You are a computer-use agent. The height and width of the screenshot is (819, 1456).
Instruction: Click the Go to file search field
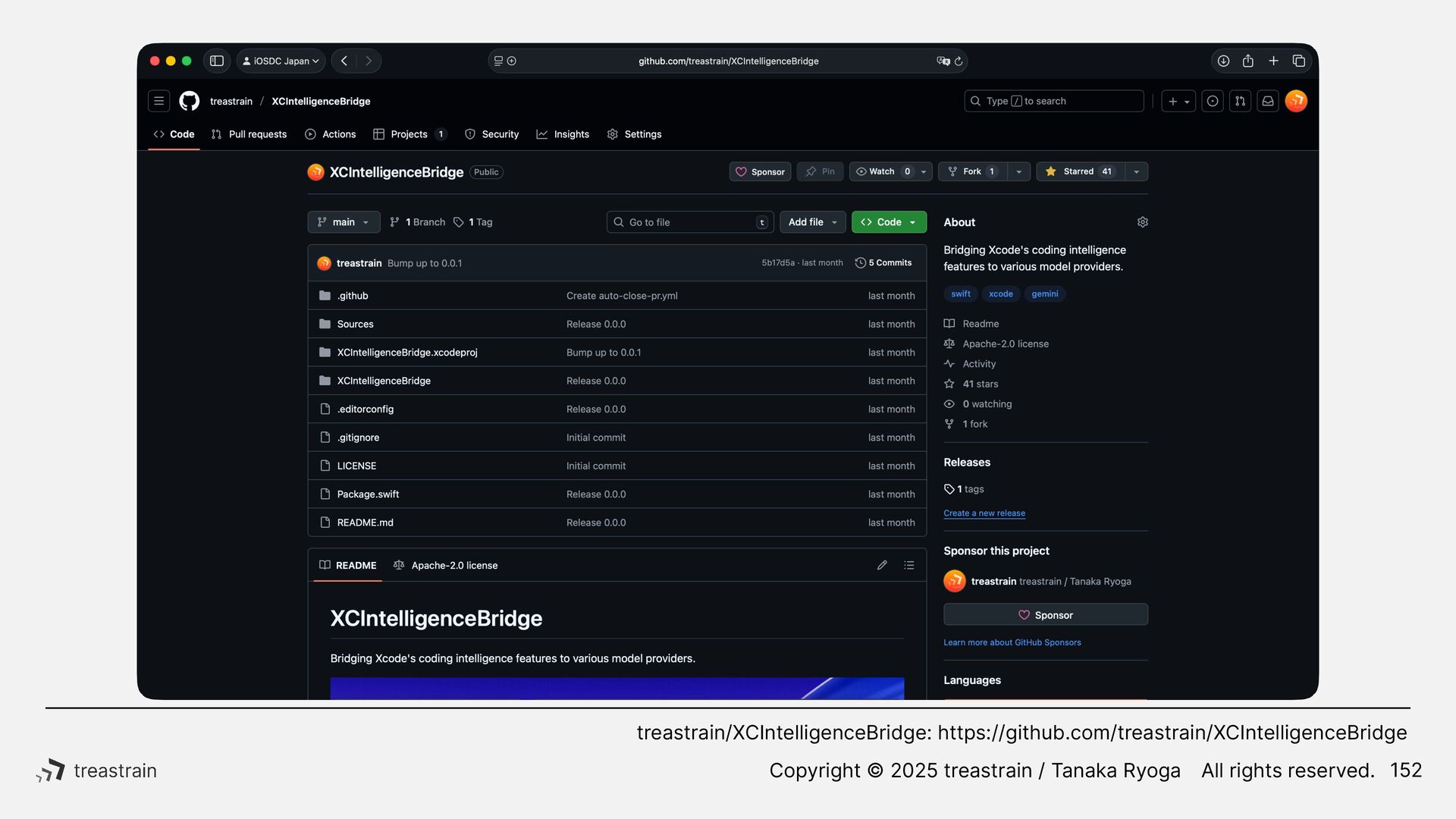click(x=690, y=222)
